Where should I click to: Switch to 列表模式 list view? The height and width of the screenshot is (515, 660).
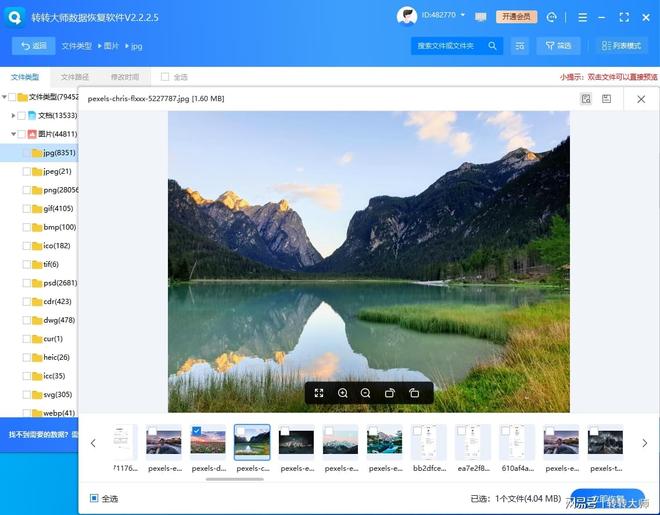tap(621, 45)
